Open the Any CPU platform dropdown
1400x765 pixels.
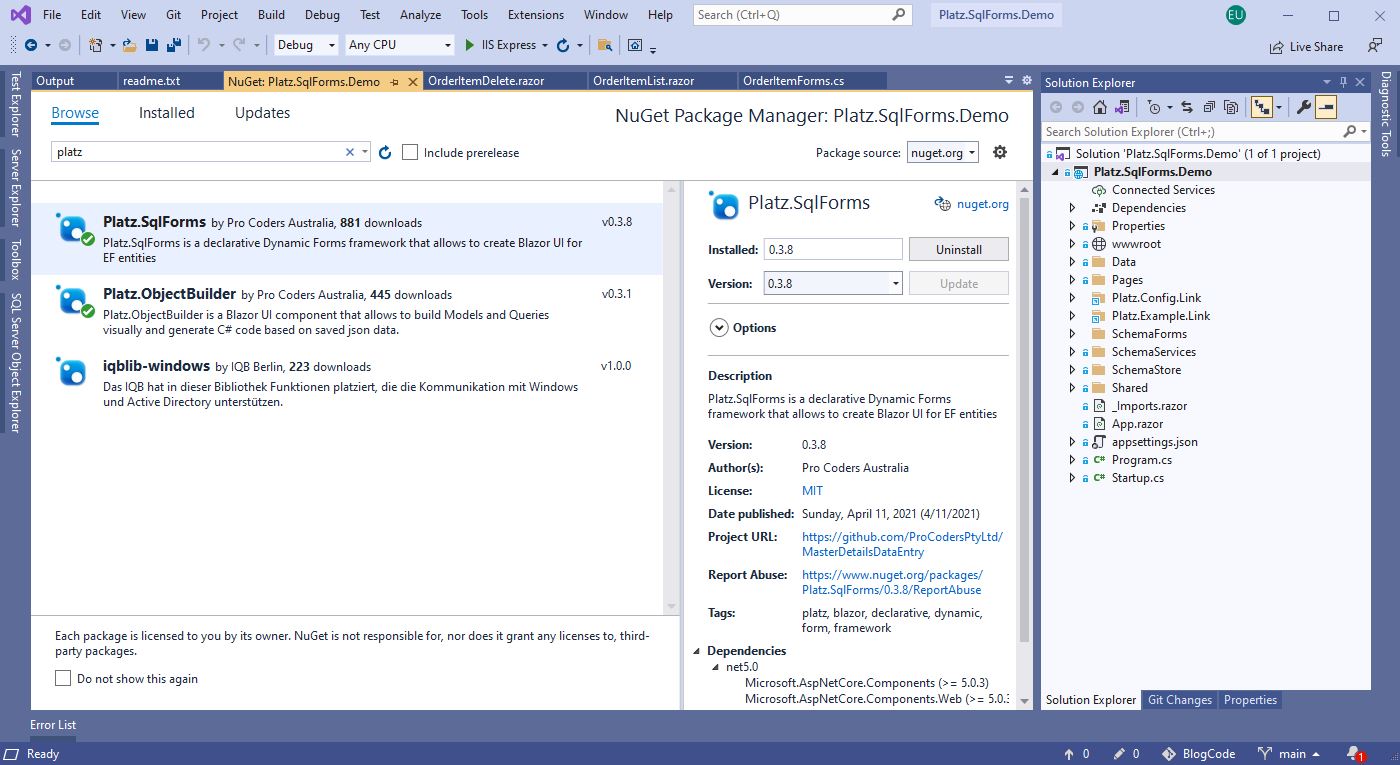coord(400,45)
